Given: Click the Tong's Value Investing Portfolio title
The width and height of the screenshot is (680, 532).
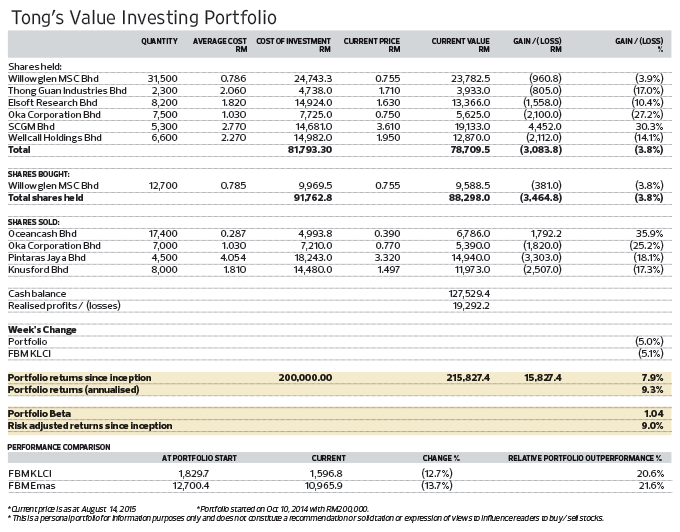Looking at the screenshot, I should click(x=144, y=18).
